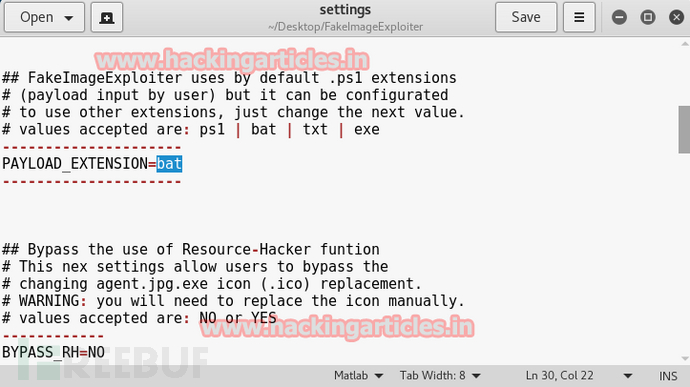Toggle the INS insert mode indicator
The height and width of the screenshot is (387, 690).
click(x=668, y=376)
